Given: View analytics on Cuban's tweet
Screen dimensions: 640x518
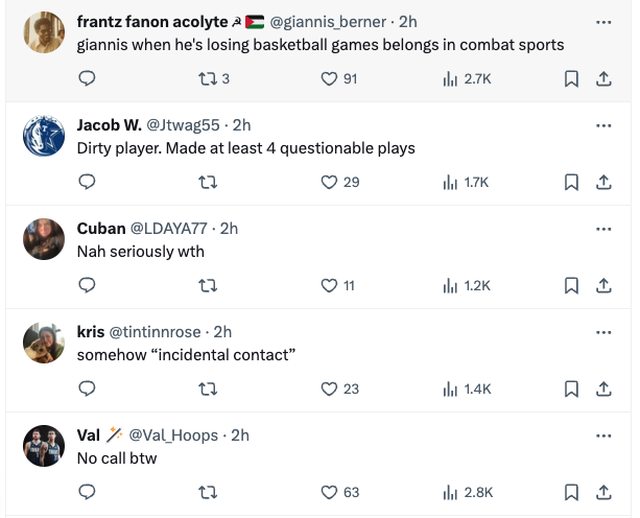Looking at the screenshot, I should (450, 285).
